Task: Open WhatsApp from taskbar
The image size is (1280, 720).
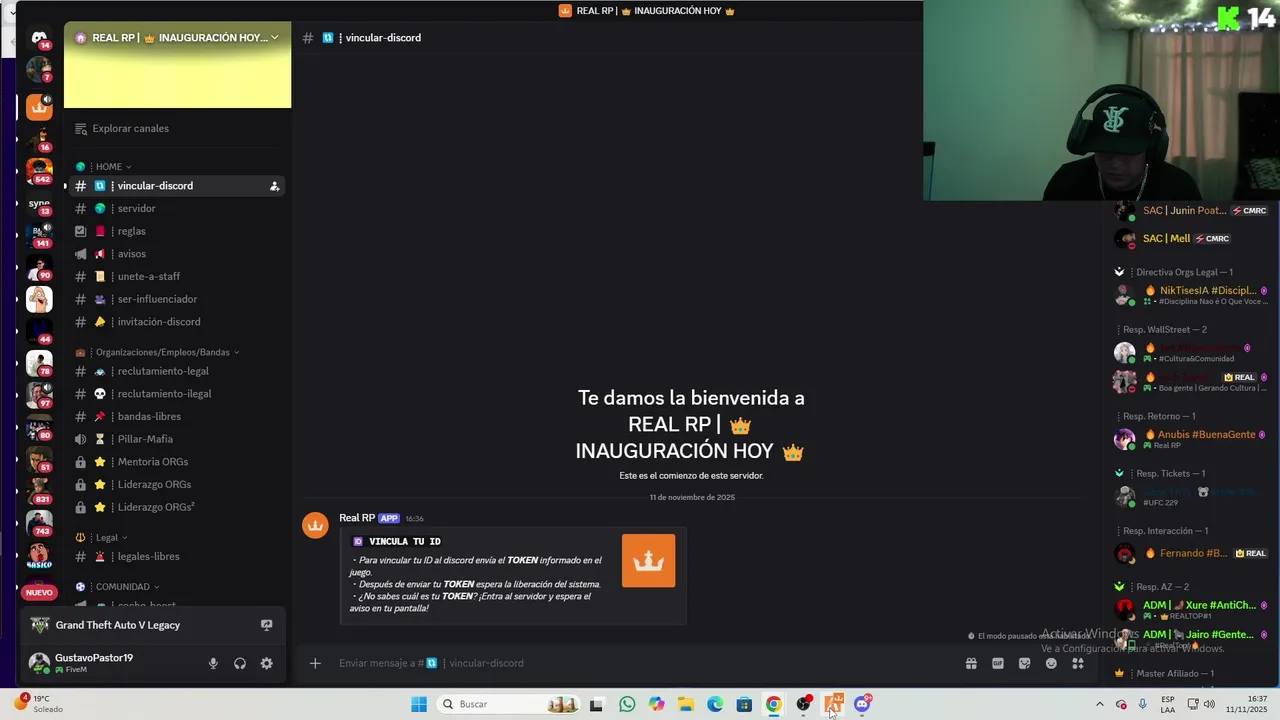Action: pos(627,704)
